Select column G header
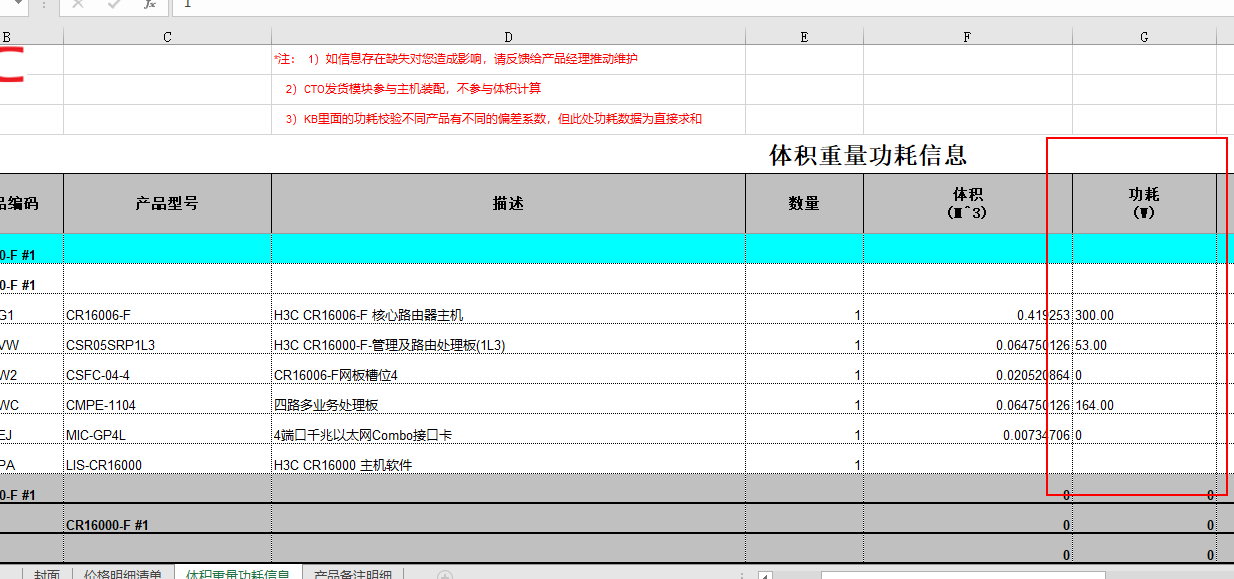Image resolution: width=1234 pixels, height=579 pixels. point(1144,37)
